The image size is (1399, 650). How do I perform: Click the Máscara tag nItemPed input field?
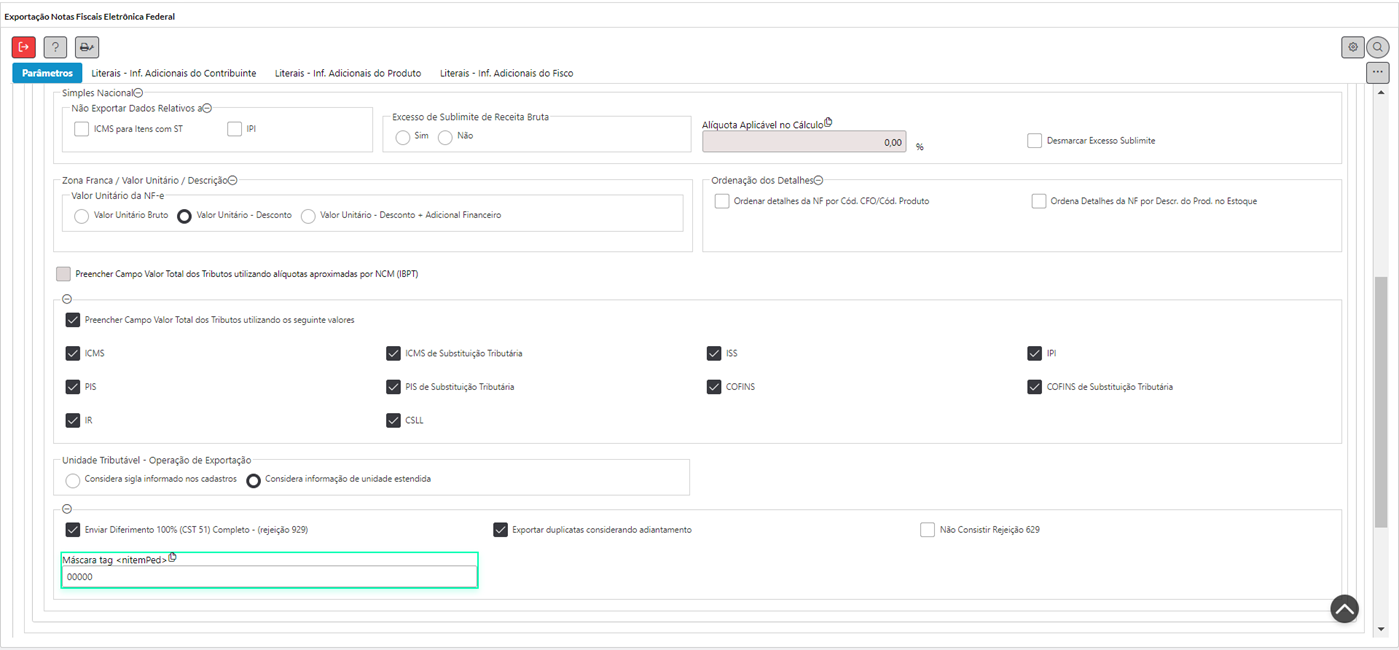click(x=269, y=577)
